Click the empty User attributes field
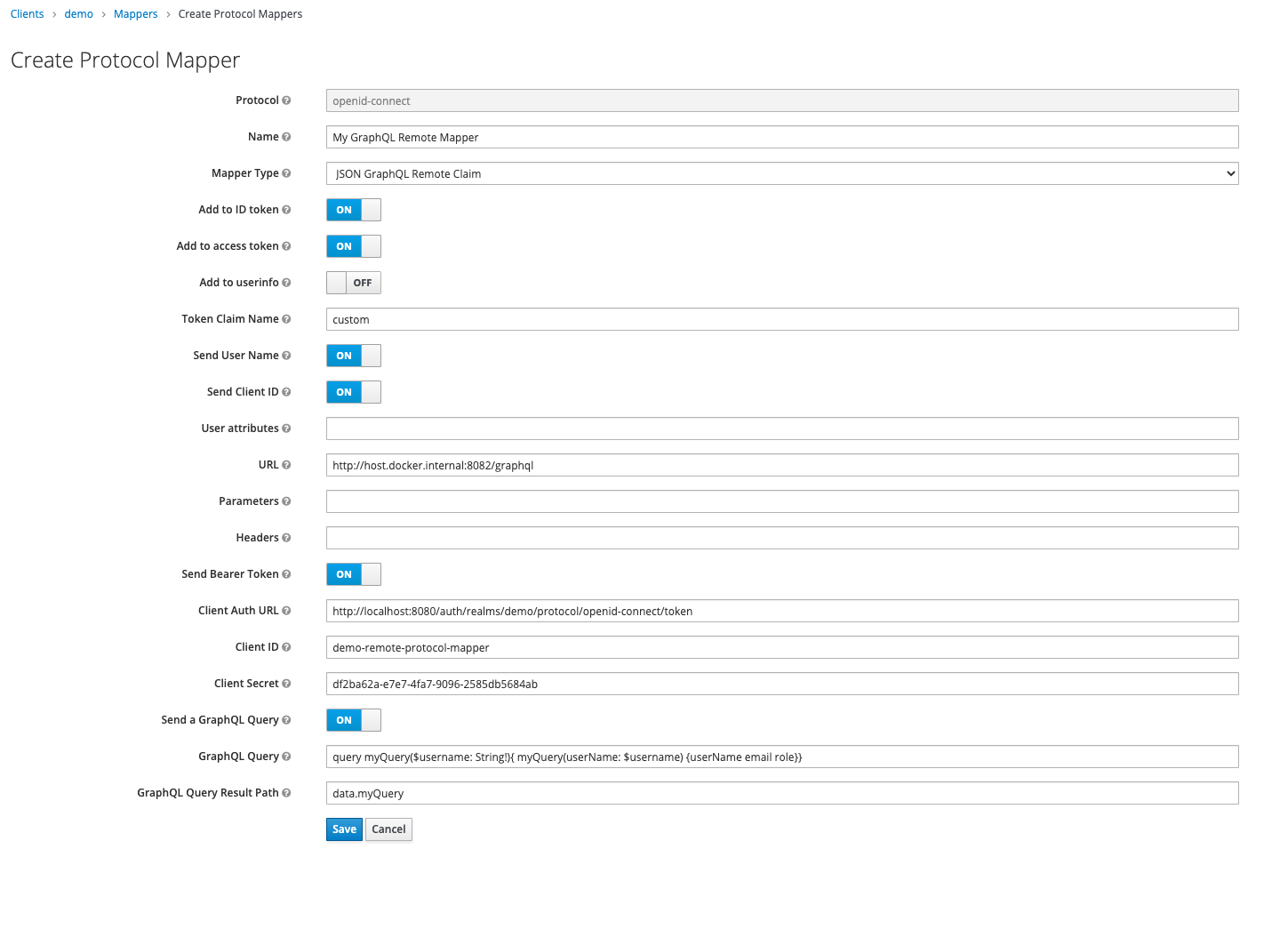Screen dimensions: 1288x929 coord(782,428)
